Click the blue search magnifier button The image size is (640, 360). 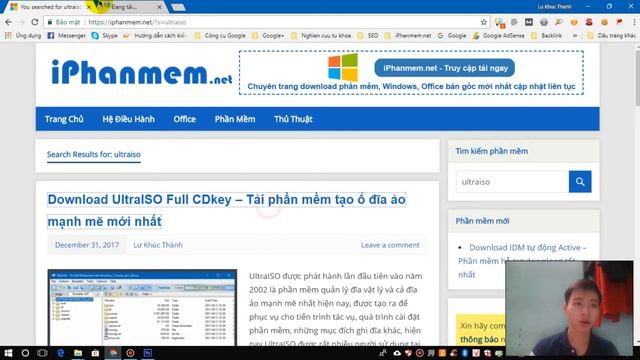pos(580,182)
